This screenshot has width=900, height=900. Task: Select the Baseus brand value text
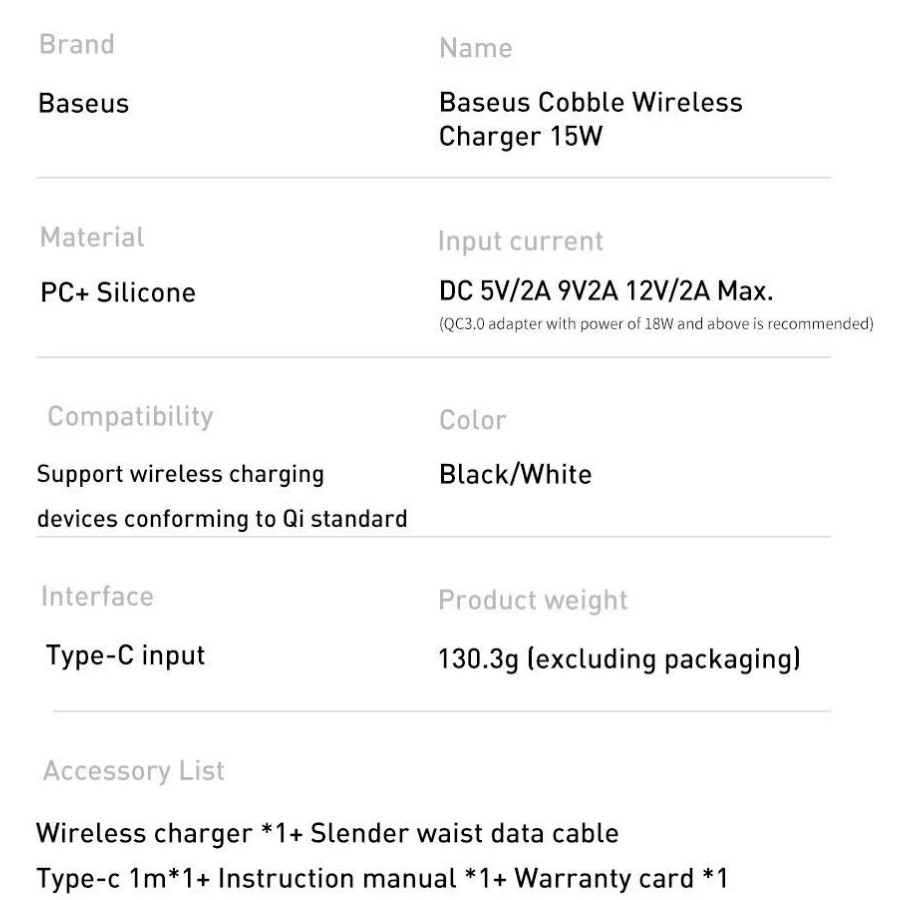click(83, 103)
